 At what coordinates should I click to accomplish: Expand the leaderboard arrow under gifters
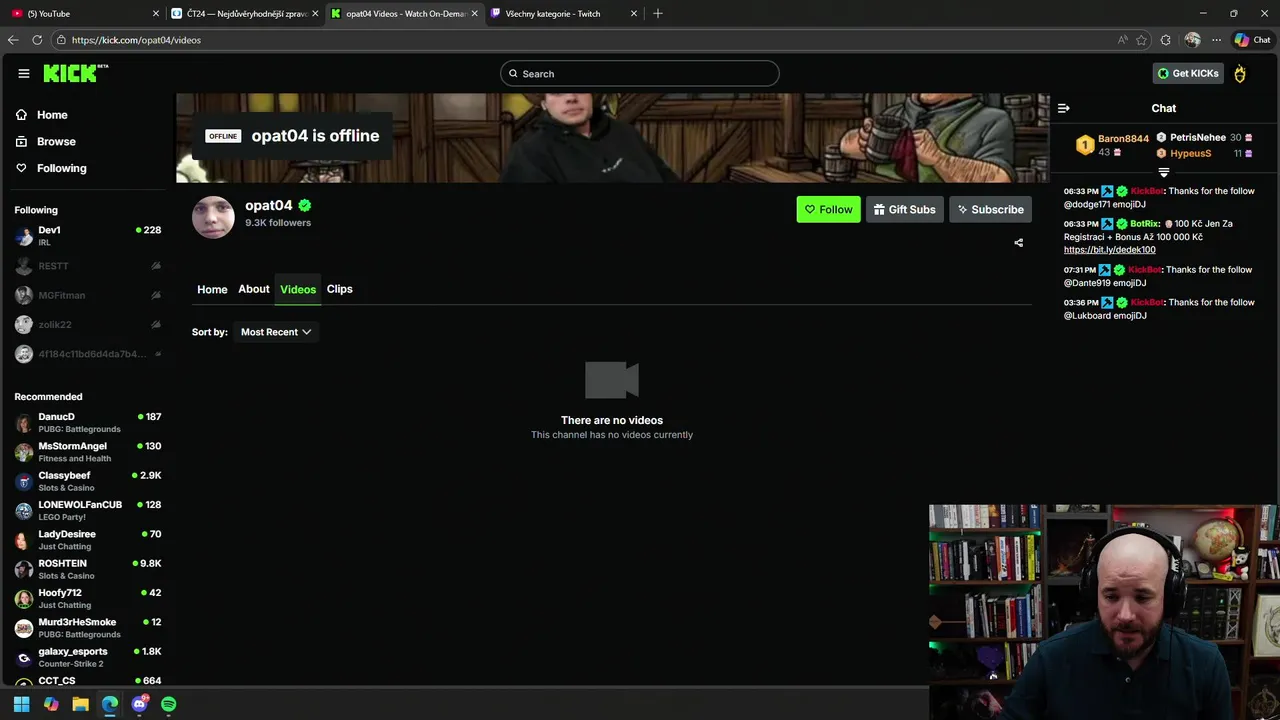pos(1163,173)
